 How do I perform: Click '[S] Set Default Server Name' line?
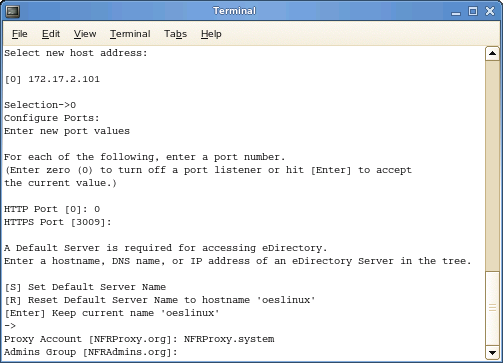pos(85,287)
